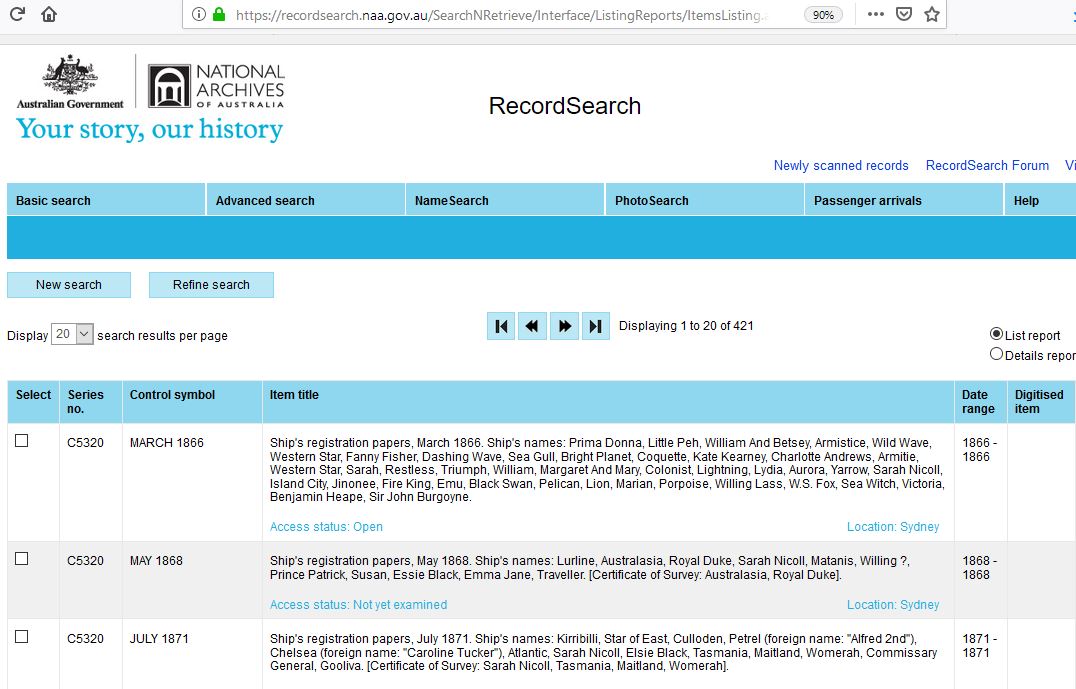Screen dimensions: 1076x689
Task: Click the browser reload icon
Action: [x=17, y=14]
